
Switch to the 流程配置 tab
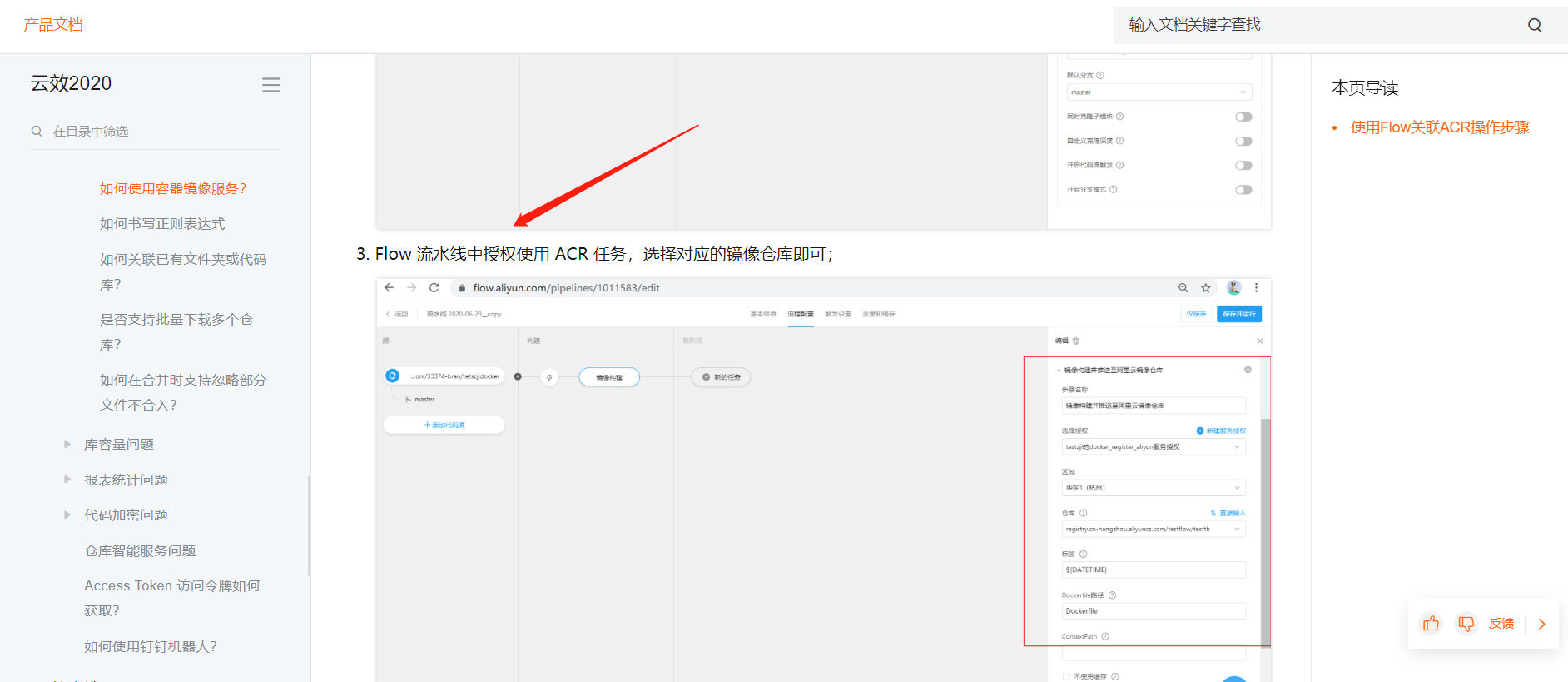[801, 314]
